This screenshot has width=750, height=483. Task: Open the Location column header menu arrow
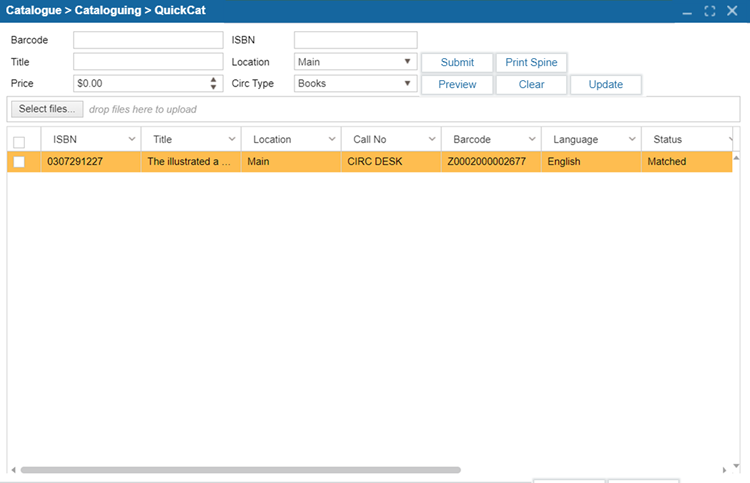tap(332, 139)
